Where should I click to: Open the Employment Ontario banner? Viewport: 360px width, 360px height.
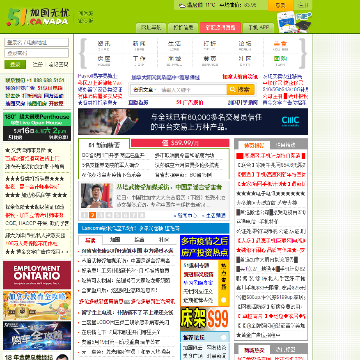pos(37,275)
